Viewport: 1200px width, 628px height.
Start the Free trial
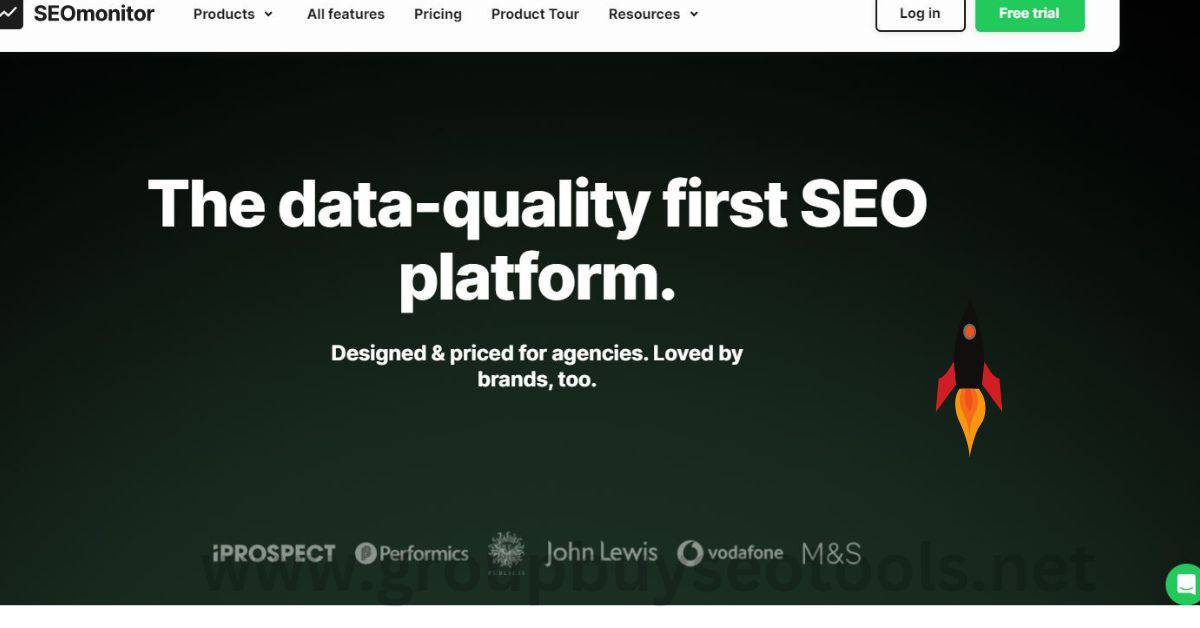pos(1029,14)
